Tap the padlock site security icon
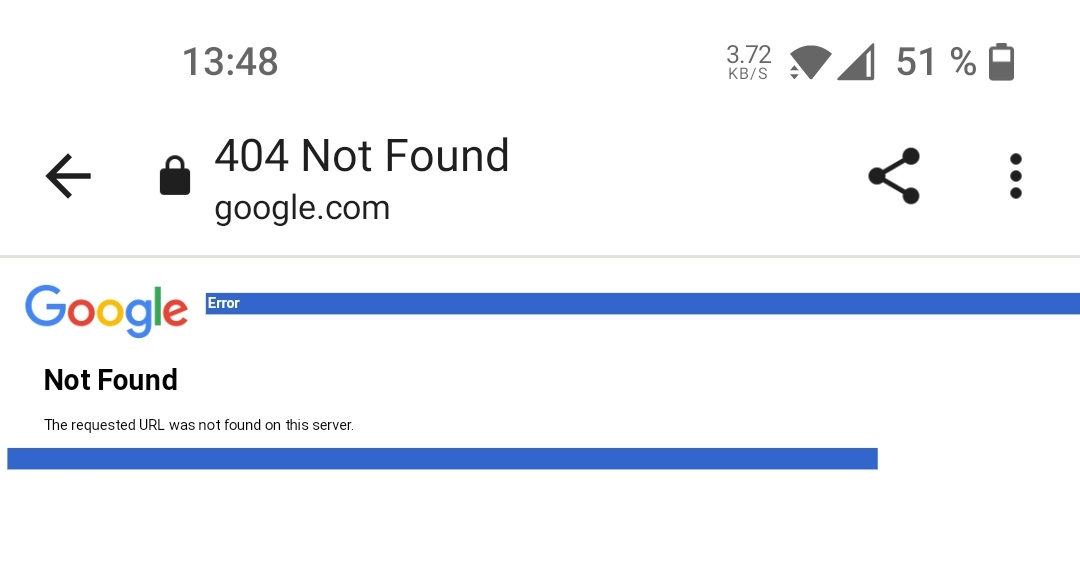The image size is (1080, 562). click(x=175, y=176)
